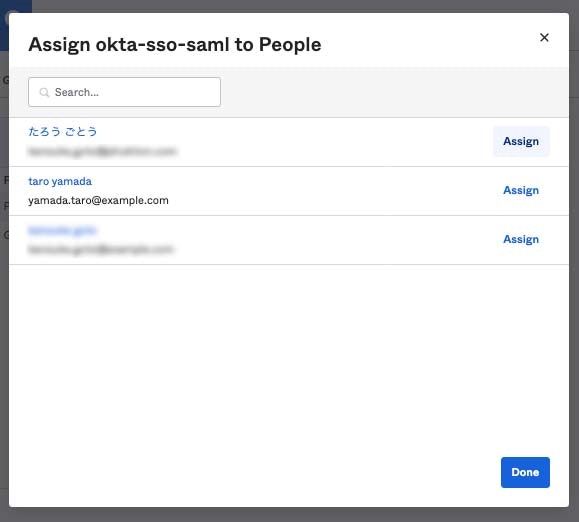Open the taro yamada user link

click(x=60, y=181)
